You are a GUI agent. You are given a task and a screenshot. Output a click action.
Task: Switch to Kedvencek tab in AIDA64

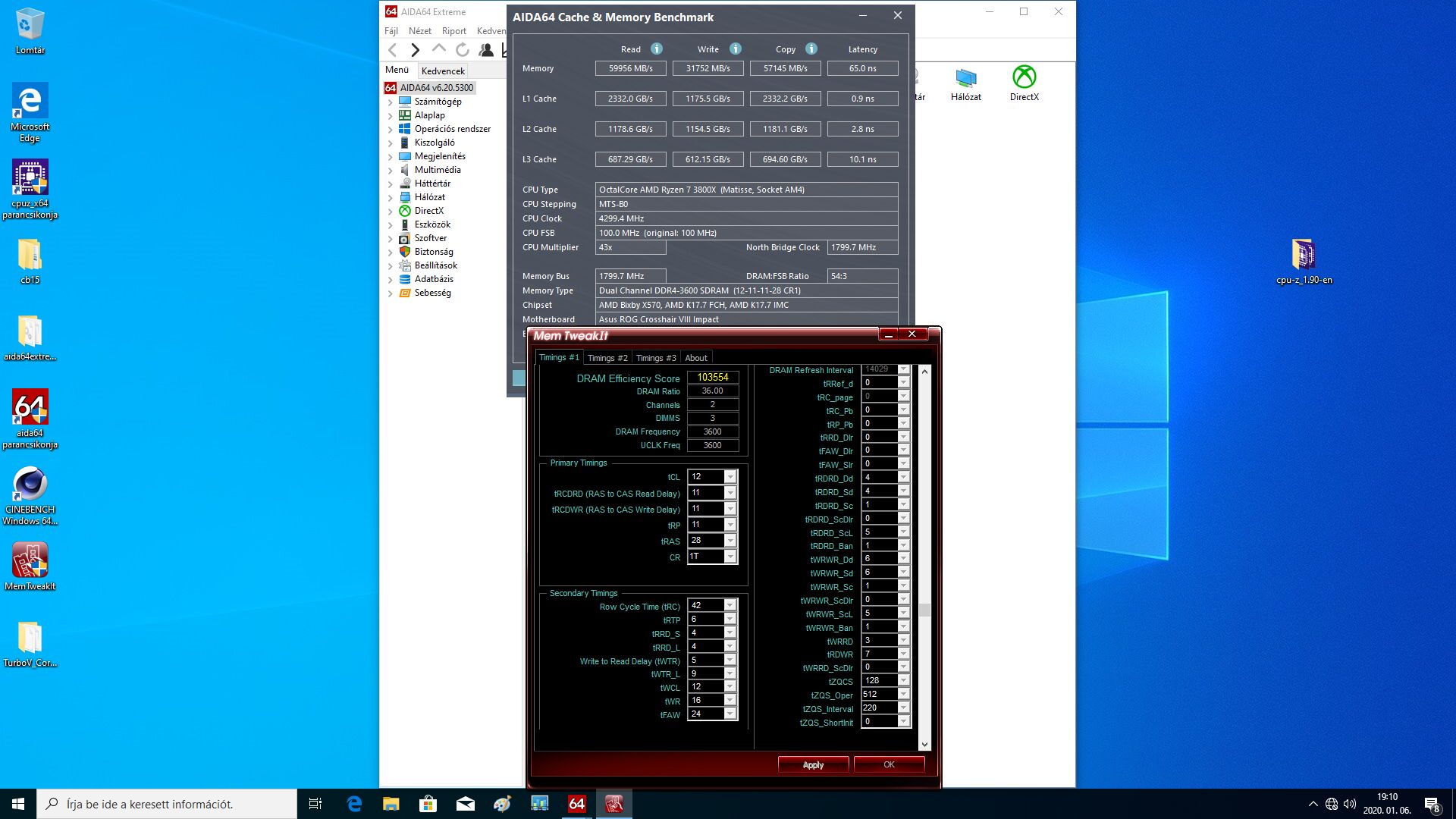pos(443,71)
